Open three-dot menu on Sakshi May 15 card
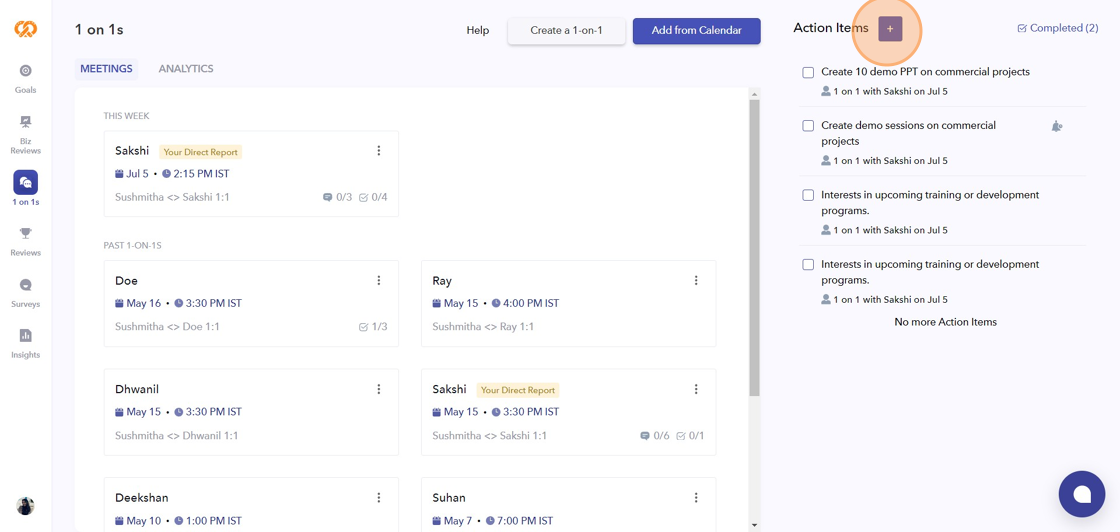Viewport: 1120px width, 532px height. tap(696, 389)
